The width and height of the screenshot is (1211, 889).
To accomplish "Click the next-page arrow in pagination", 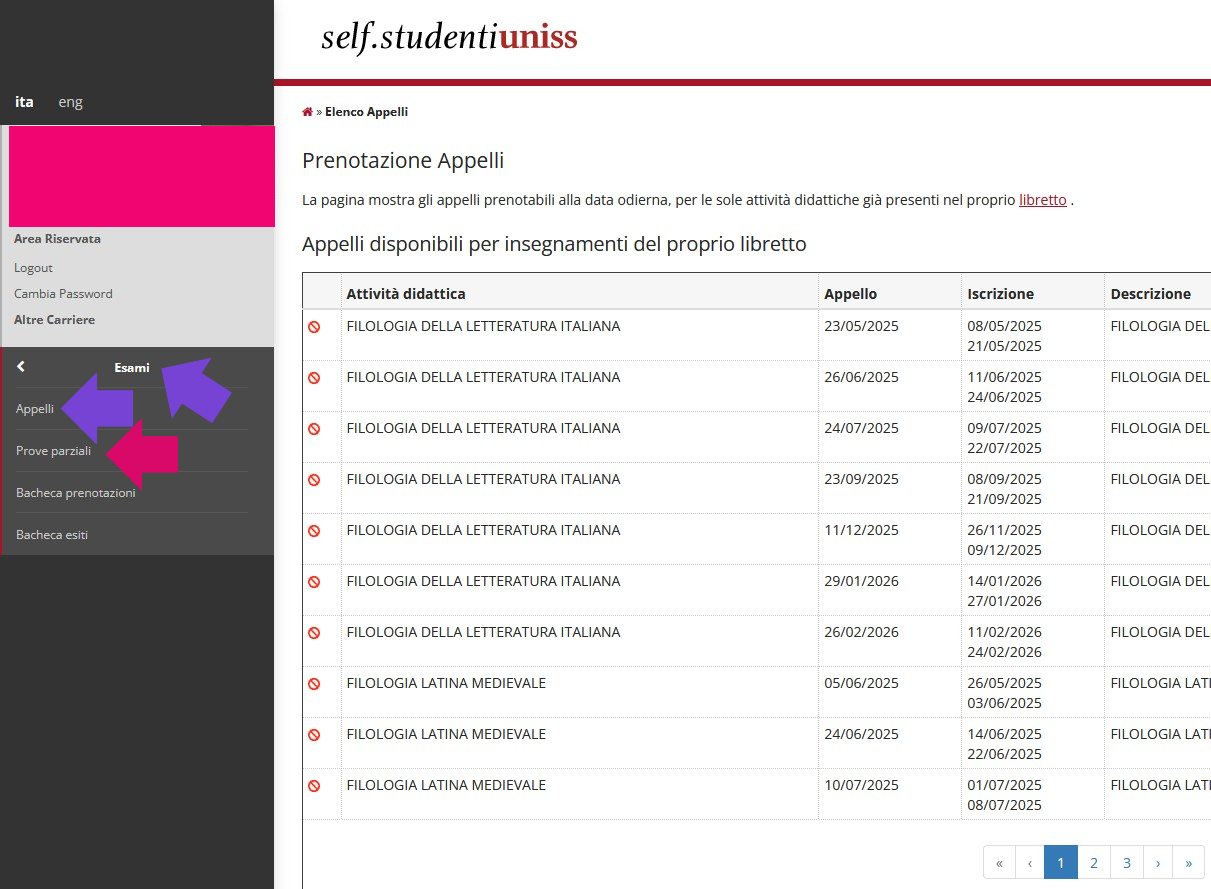I will (1158, 861).
